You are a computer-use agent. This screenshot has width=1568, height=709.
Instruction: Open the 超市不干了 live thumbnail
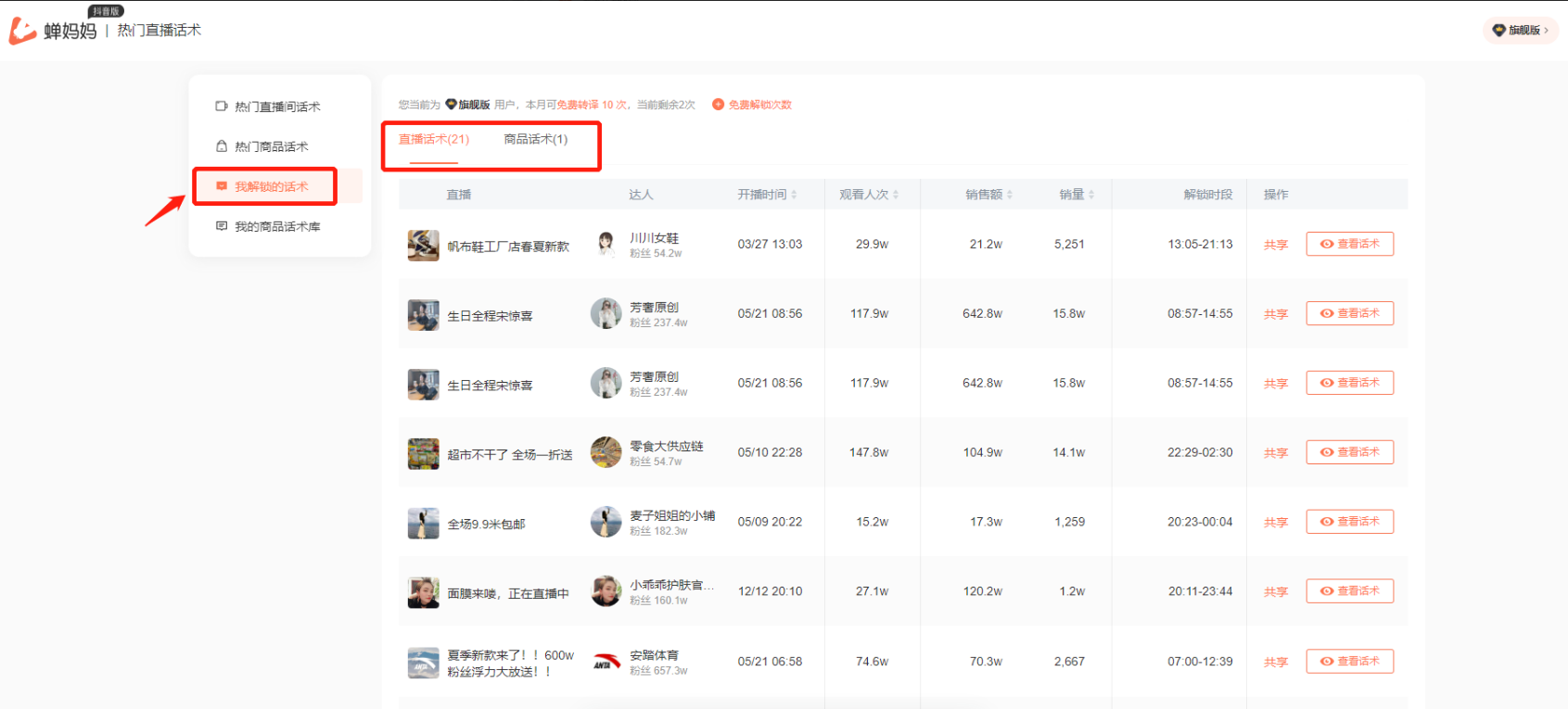[424, 454]
